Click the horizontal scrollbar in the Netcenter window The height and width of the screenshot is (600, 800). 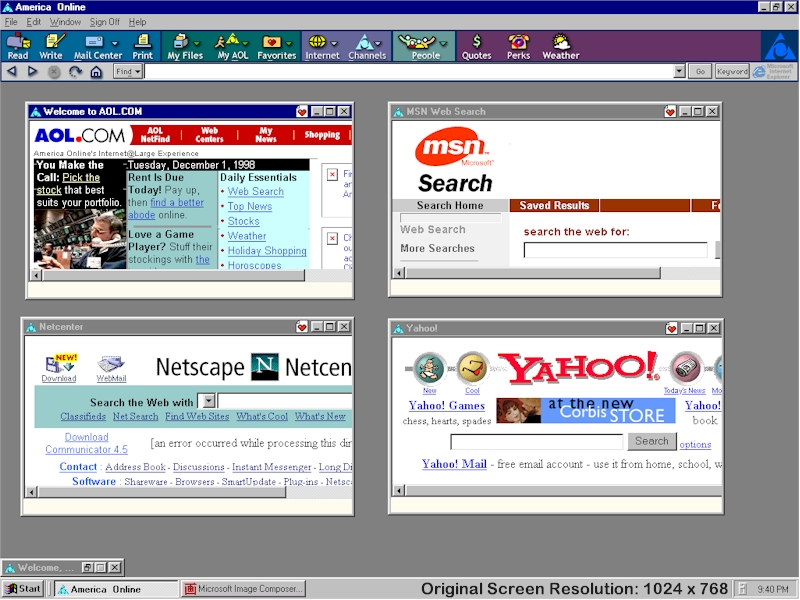[x=161, y=492]
